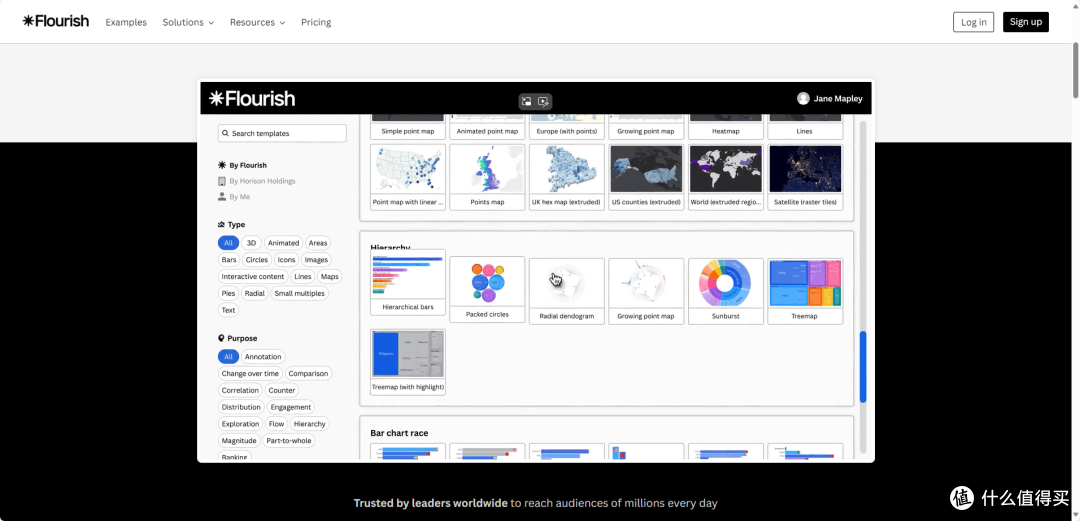Open the Radial dendogram template
The image size is (1080, 521).
(566, 292)
